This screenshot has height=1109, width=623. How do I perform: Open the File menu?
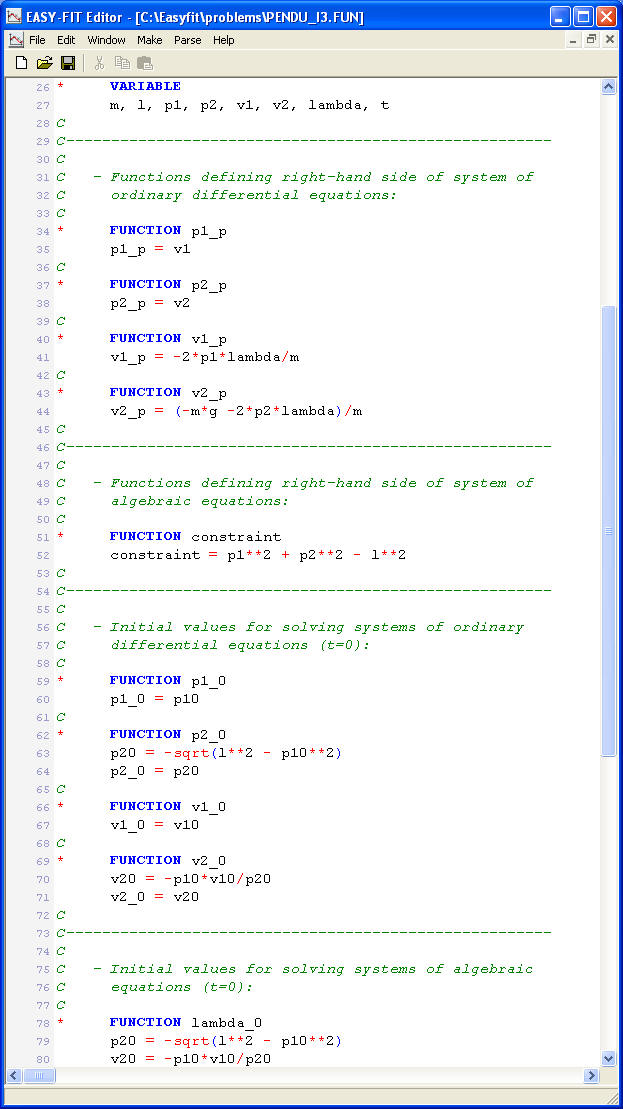[37, 40]
